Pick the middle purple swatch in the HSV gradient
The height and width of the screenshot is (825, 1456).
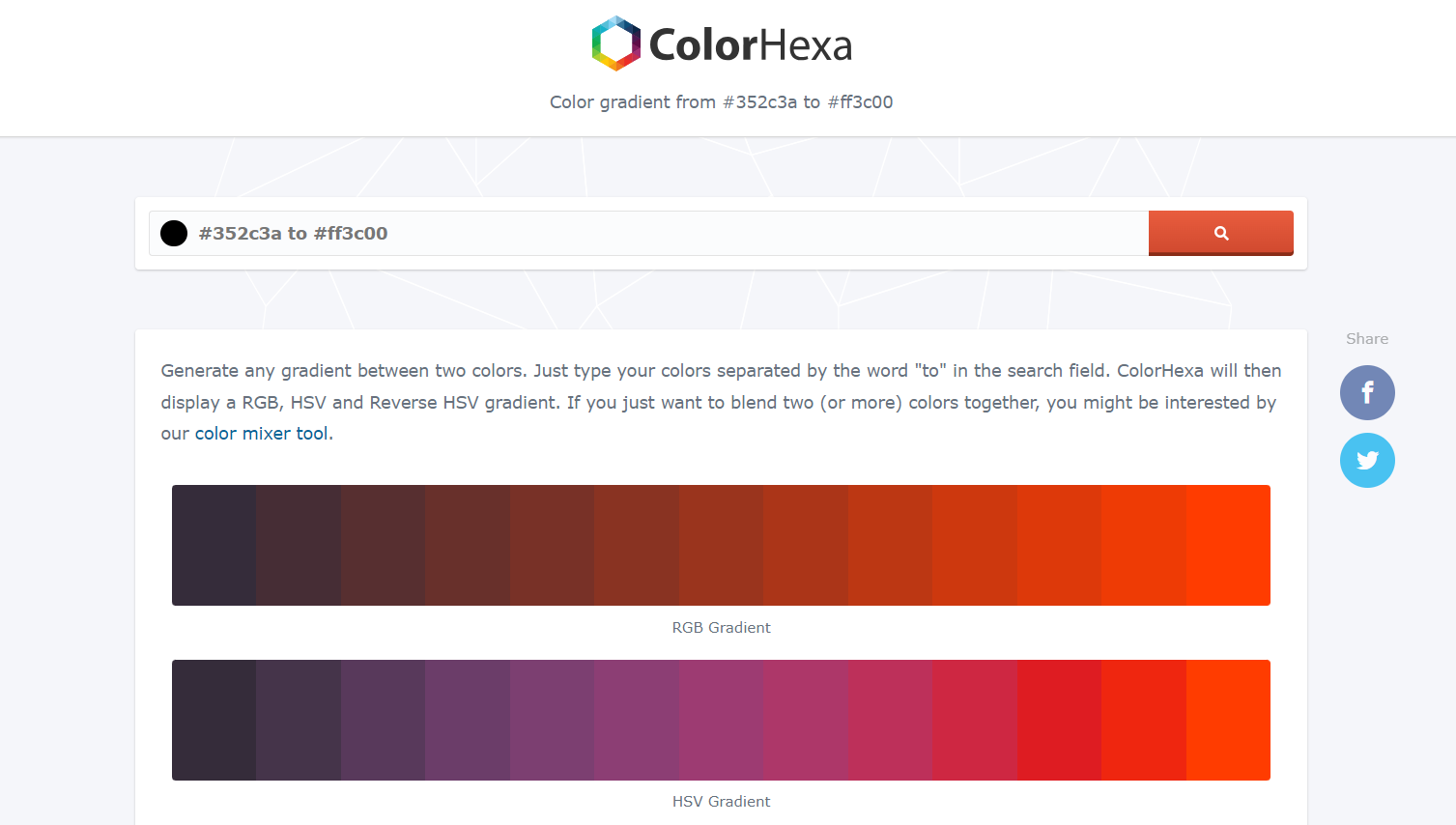[722, 719]
